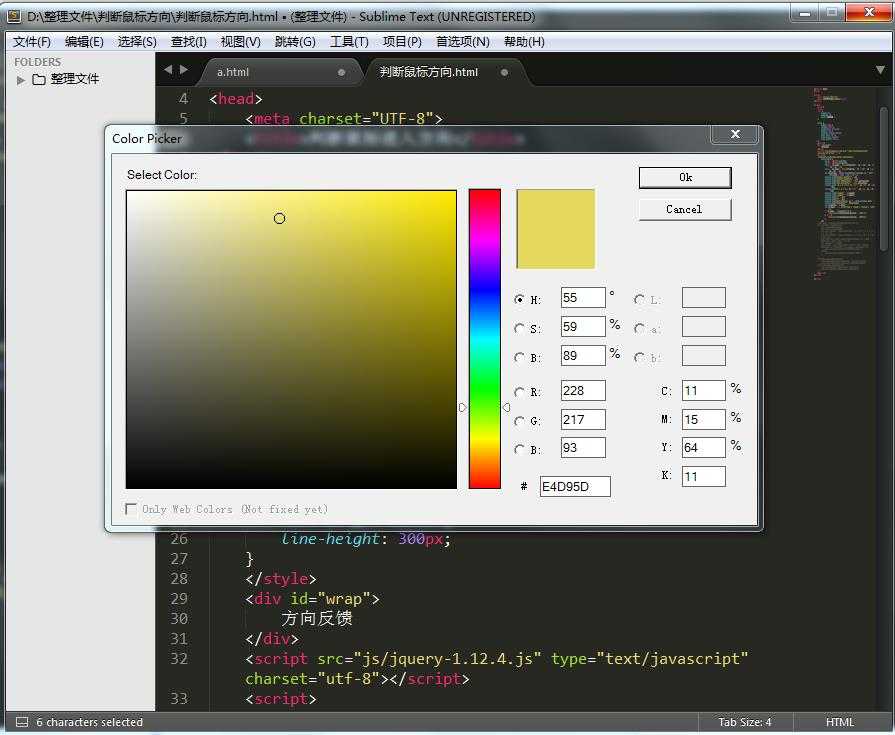Switch to the a.html tab
This screenshot has height=735, width=895.
click(280, 72)
